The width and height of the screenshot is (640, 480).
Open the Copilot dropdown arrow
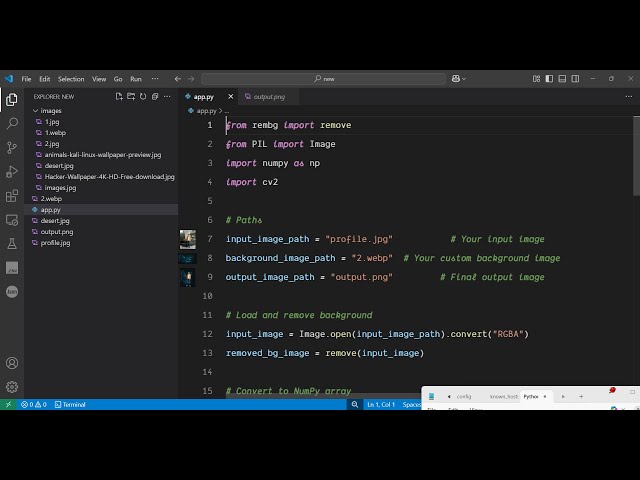click(x=464, y=79)
